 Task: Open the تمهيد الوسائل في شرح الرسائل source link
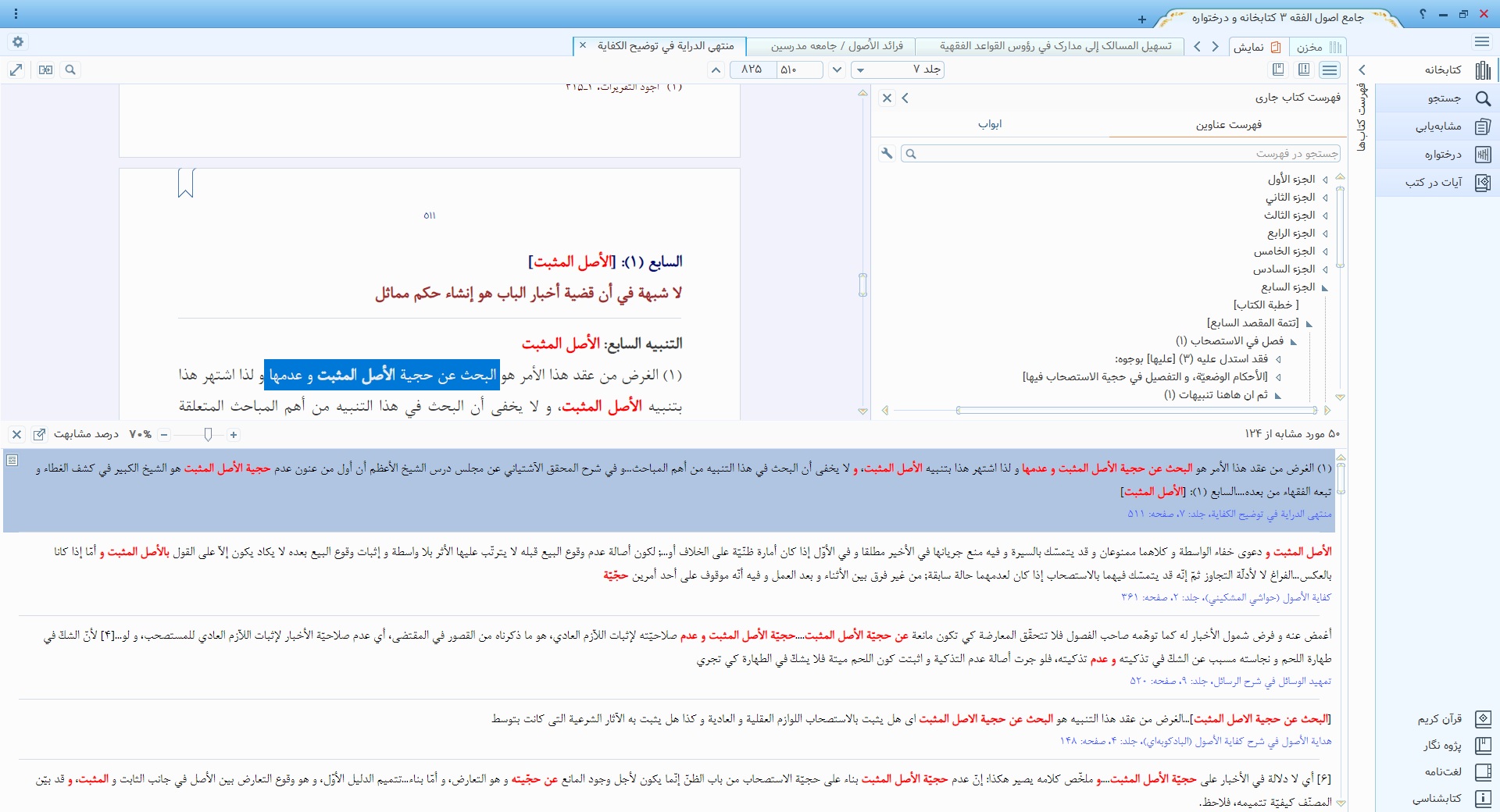[1230, 681]
